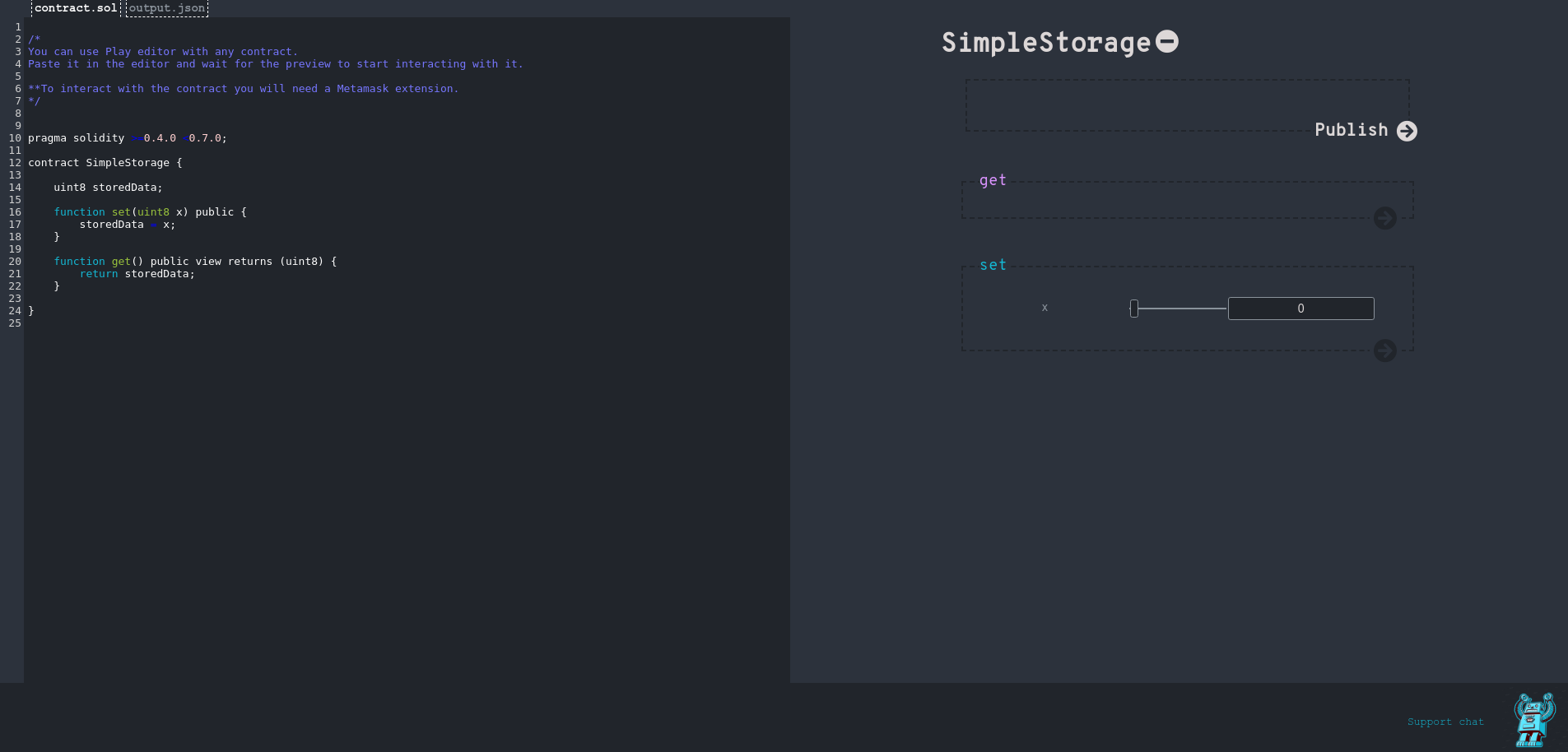Run the get function arrow button

coord(1384,218)
